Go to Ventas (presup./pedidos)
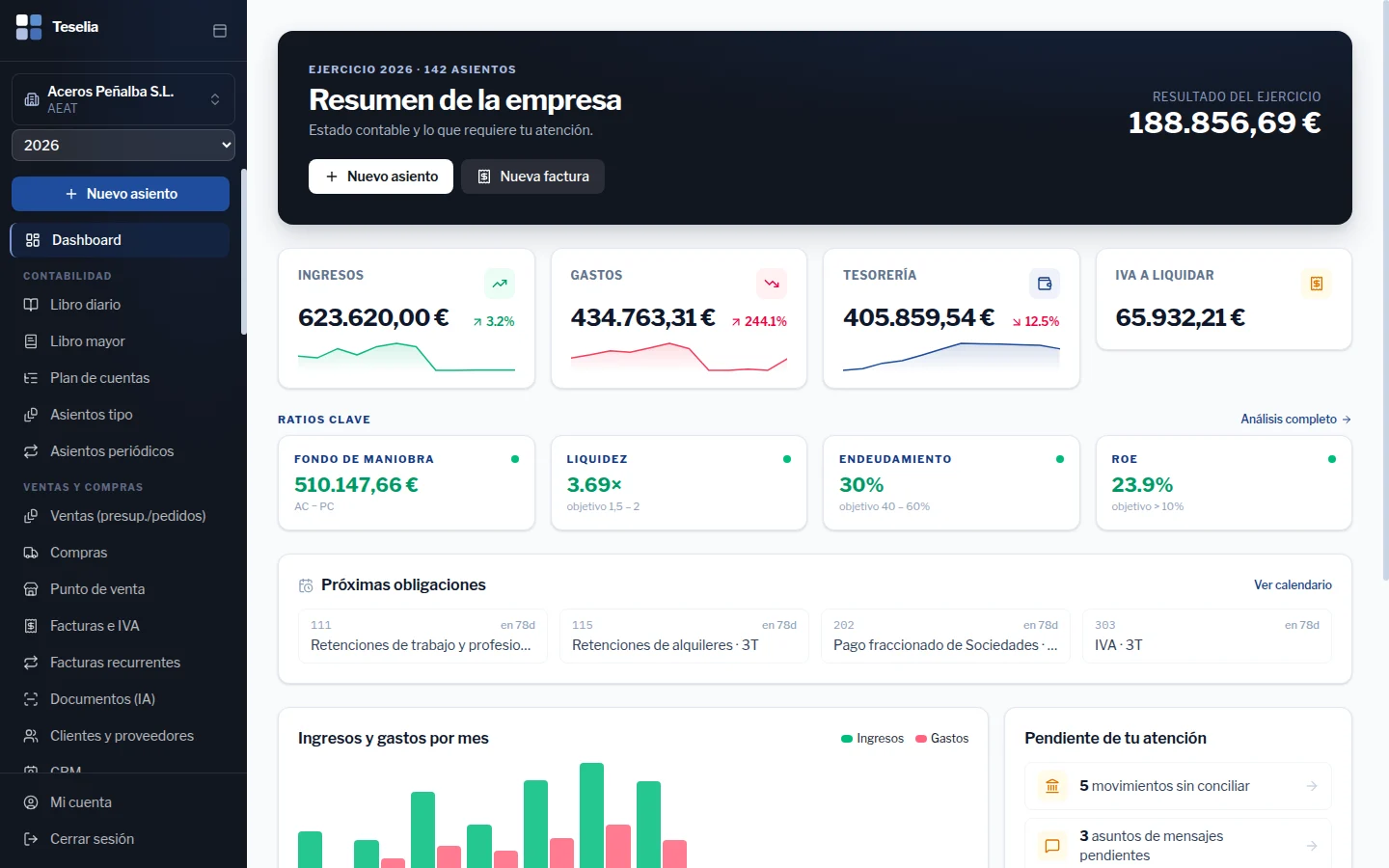 coord(120,516)
